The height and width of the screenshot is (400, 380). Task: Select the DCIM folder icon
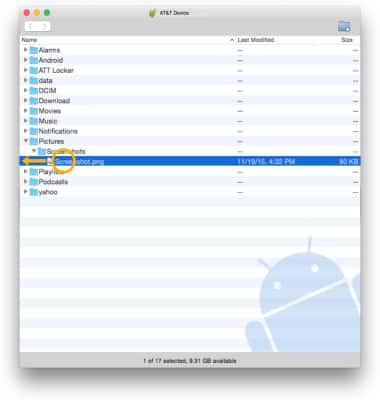click(x=34, y=91)
